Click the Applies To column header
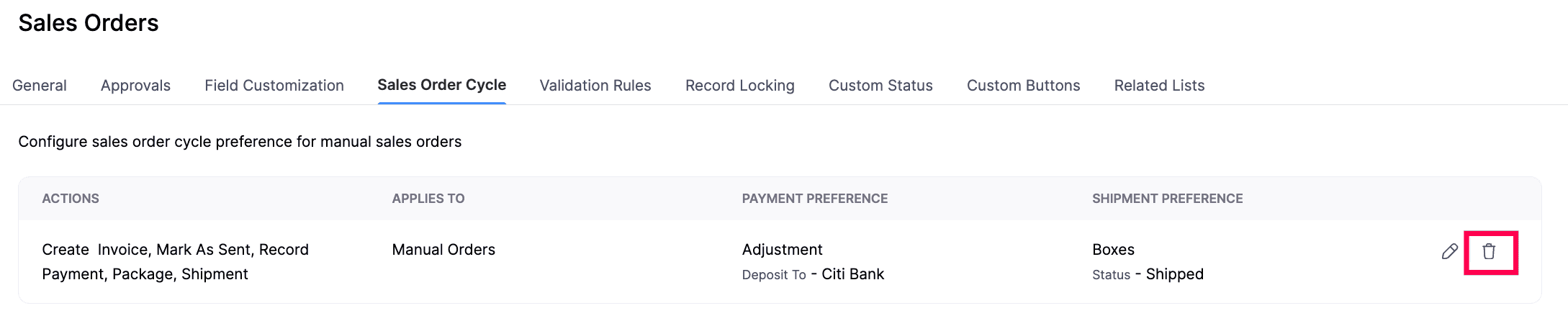The width and height of the screenshot is (1568, 321). 428,199
